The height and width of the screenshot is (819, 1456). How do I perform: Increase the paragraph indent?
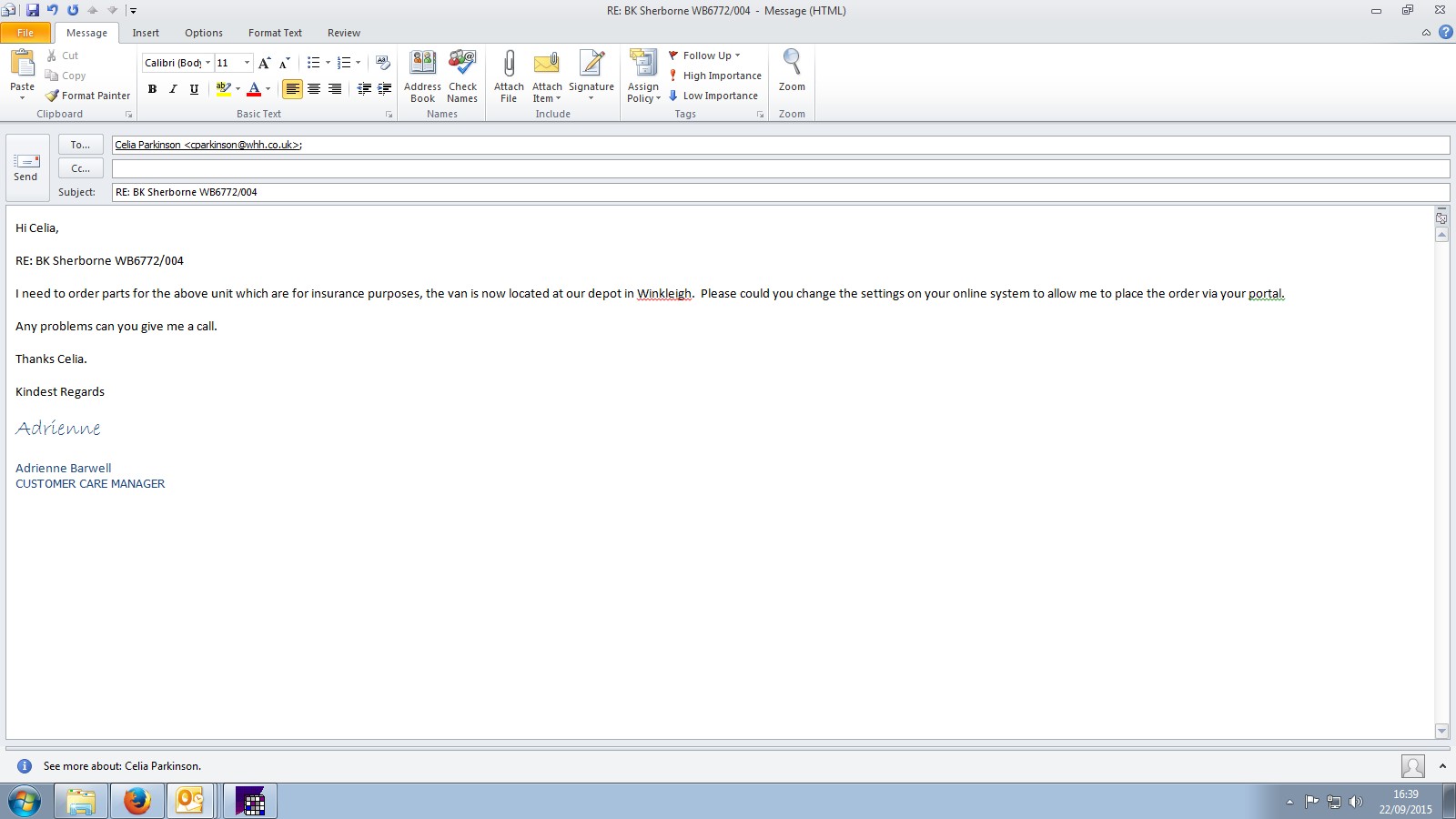click(x=385, y=89)
